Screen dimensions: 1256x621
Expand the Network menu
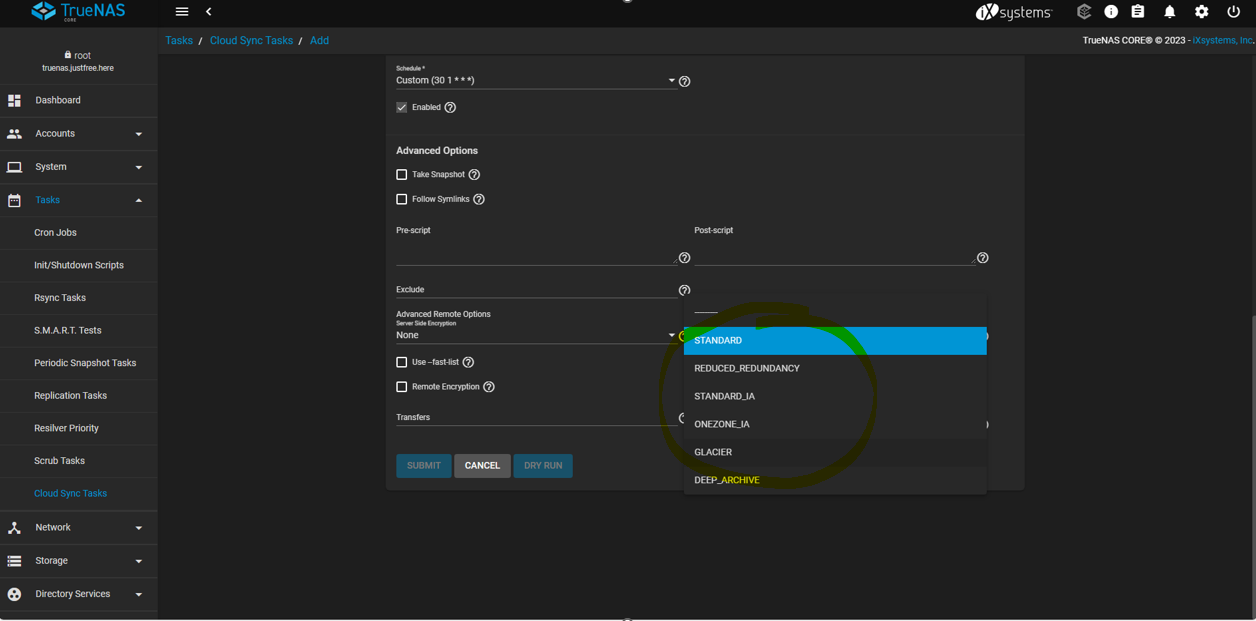tap(139, 528)
